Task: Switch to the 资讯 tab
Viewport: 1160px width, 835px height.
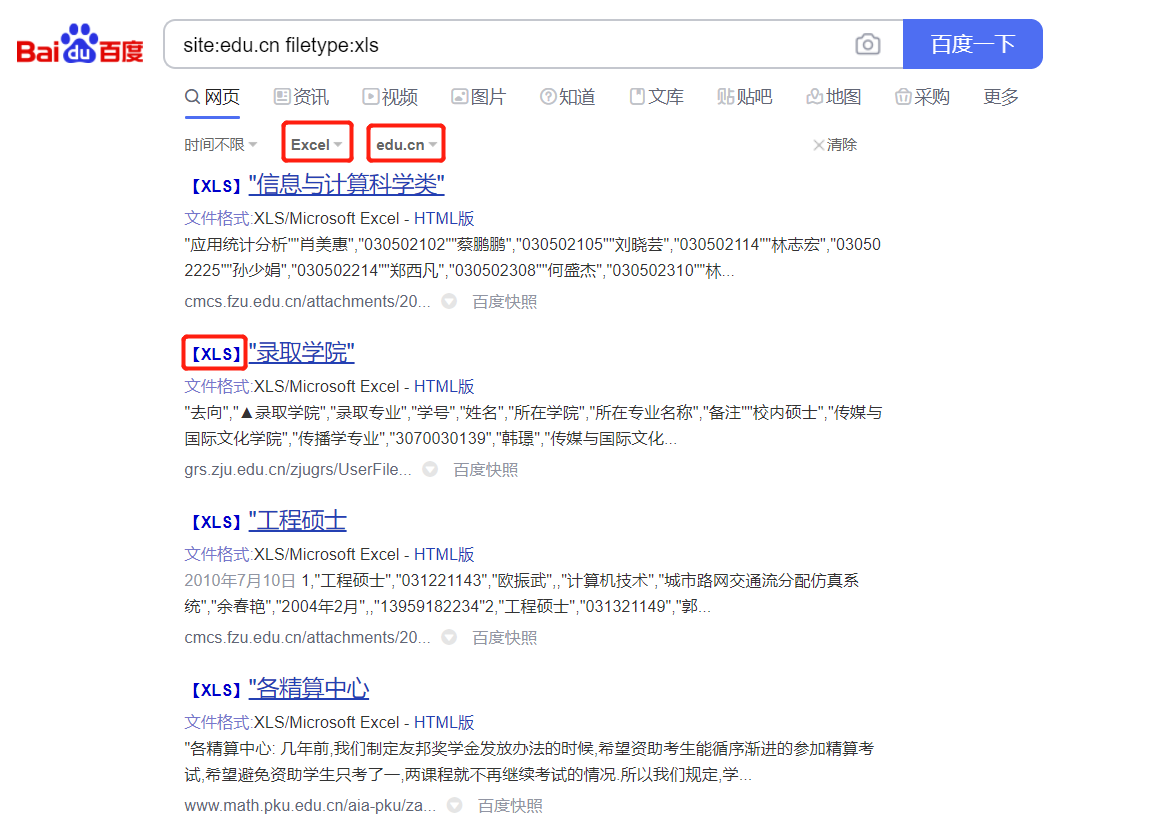Action: point(301,97)
